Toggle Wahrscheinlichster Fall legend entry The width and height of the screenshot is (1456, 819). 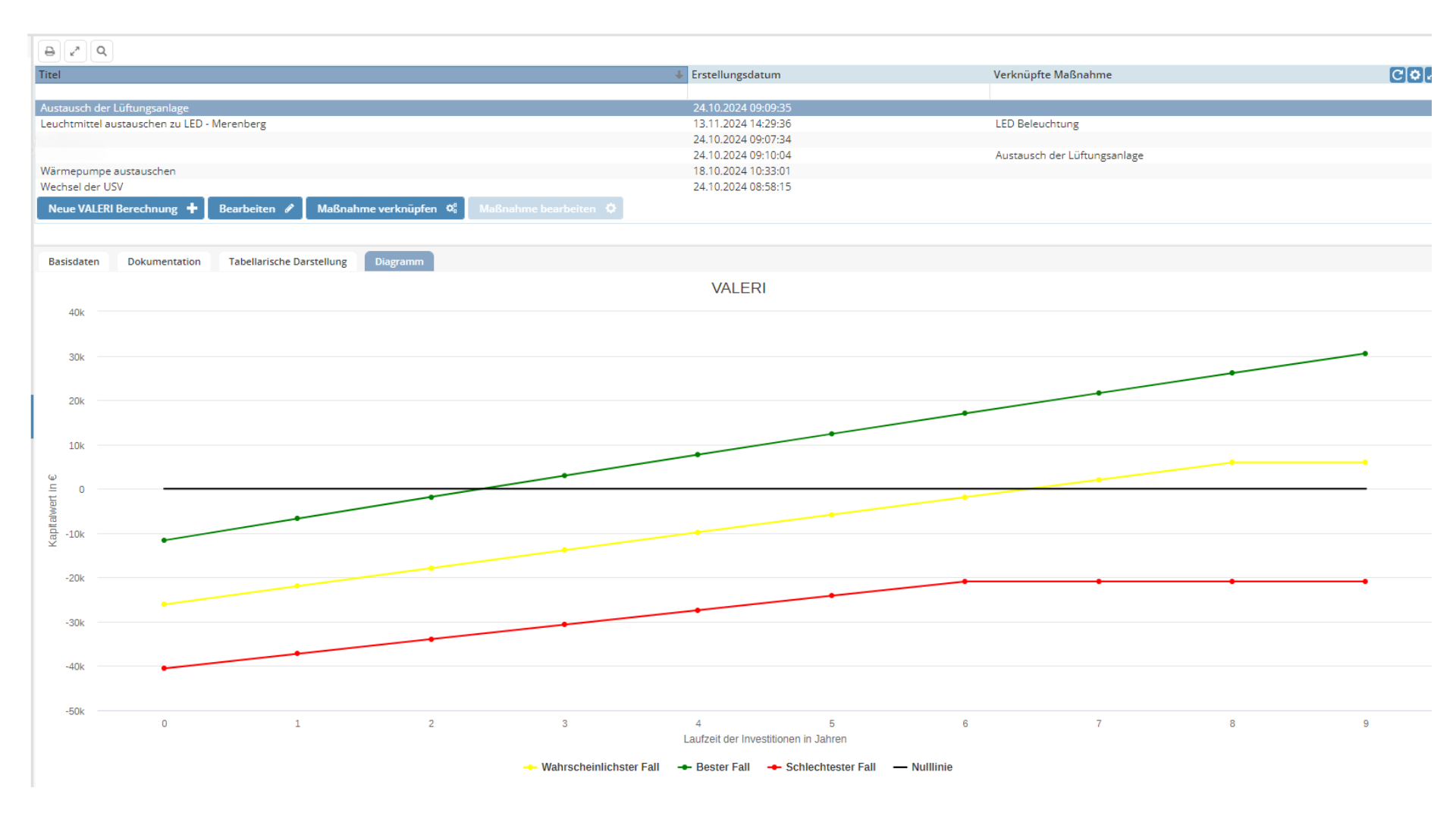click(x=591, y=767)
